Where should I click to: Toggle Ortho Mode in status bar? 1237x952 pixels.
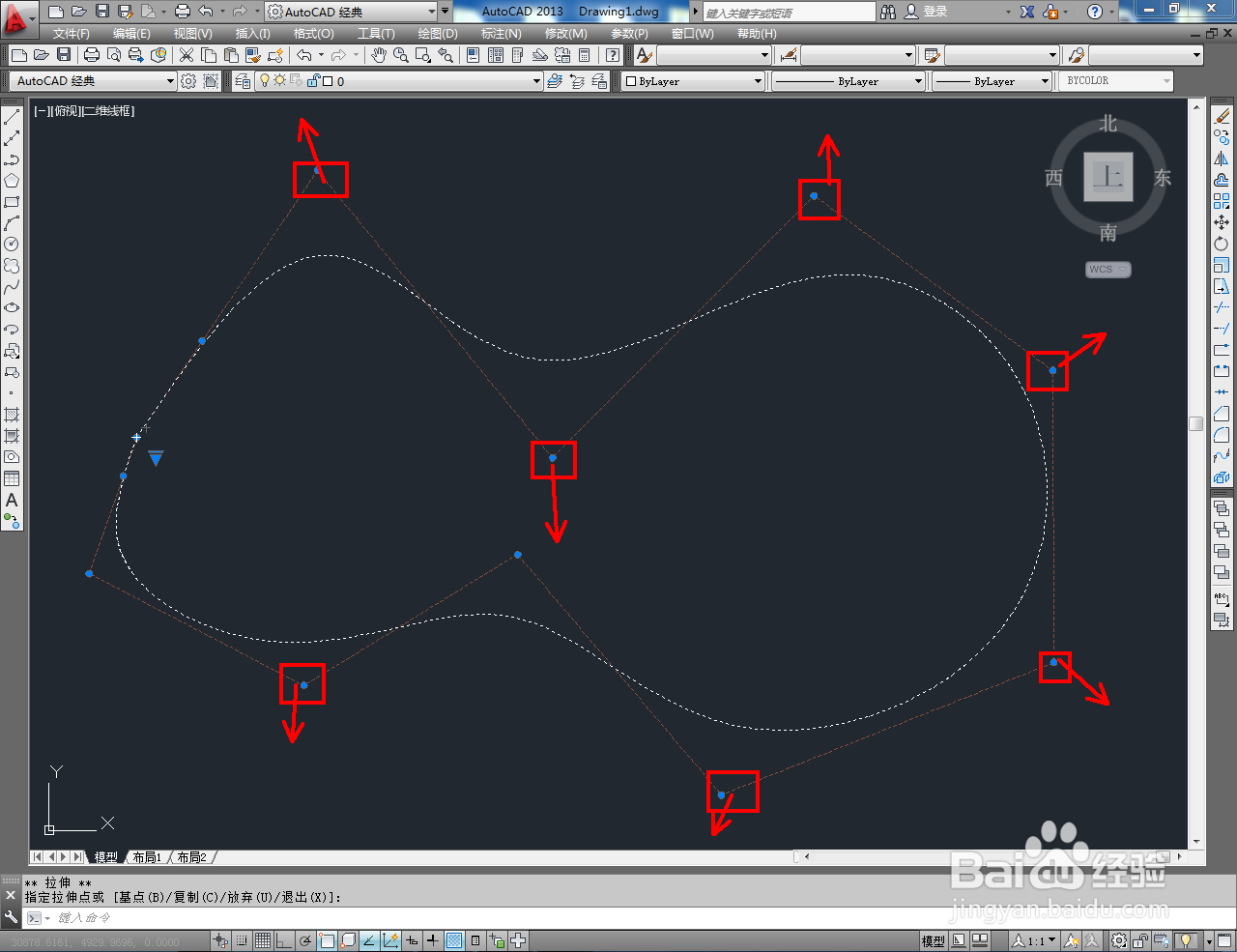(x=283, y=940)
